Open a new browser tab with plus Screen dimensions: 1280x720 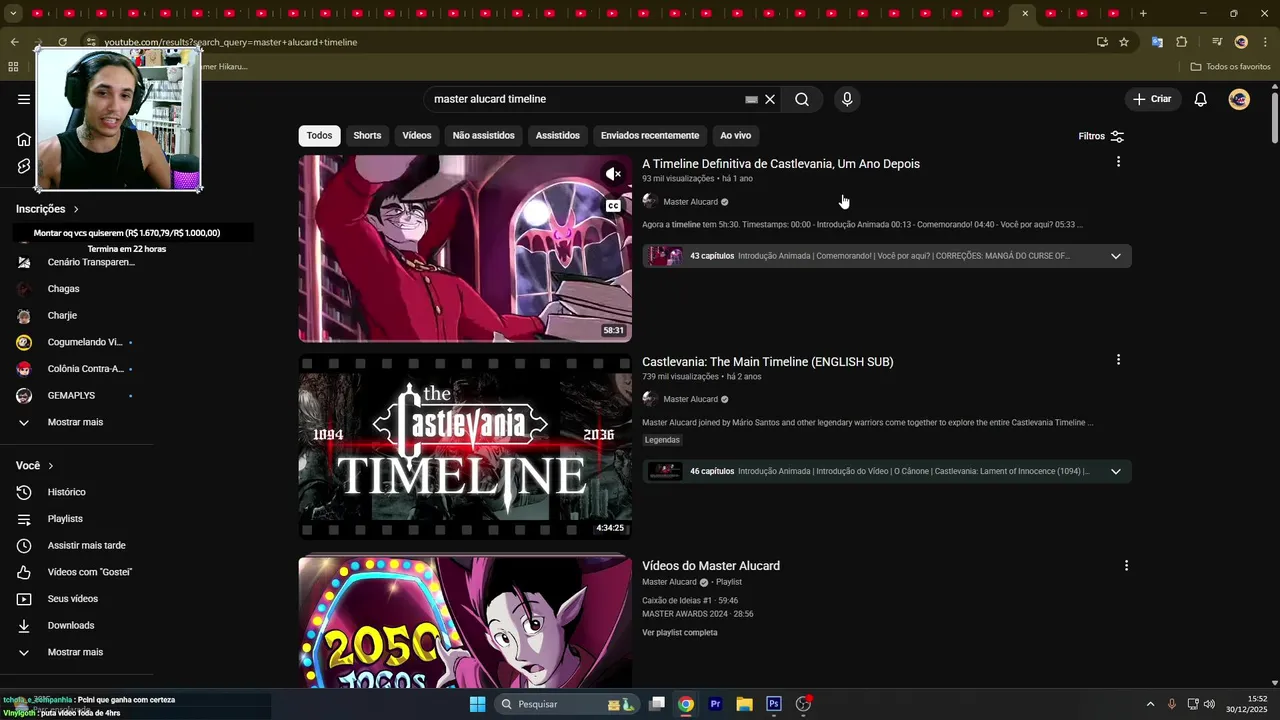1143,13
